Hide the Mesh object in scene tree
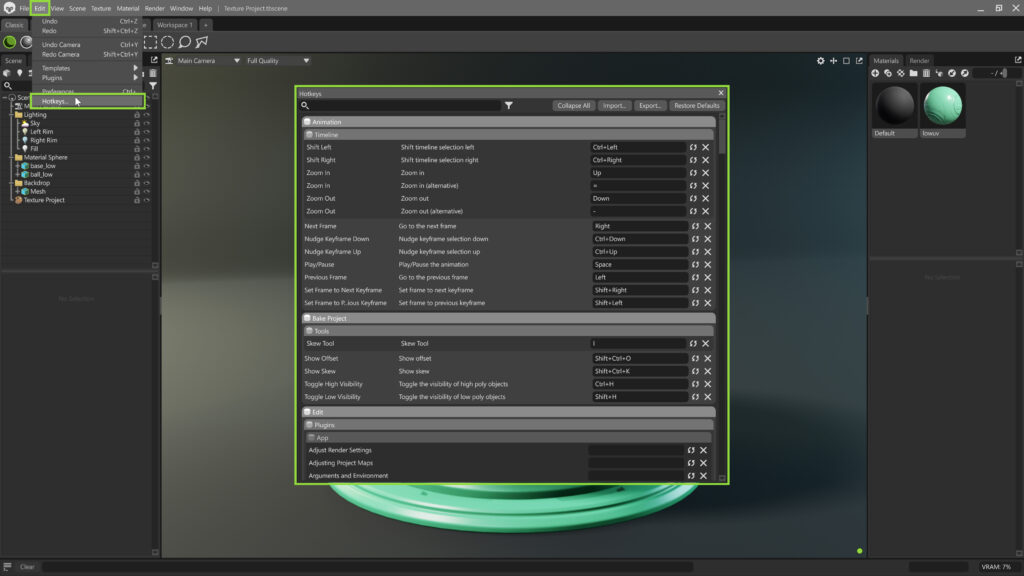 pyautogui.click(x=146, y=191)
